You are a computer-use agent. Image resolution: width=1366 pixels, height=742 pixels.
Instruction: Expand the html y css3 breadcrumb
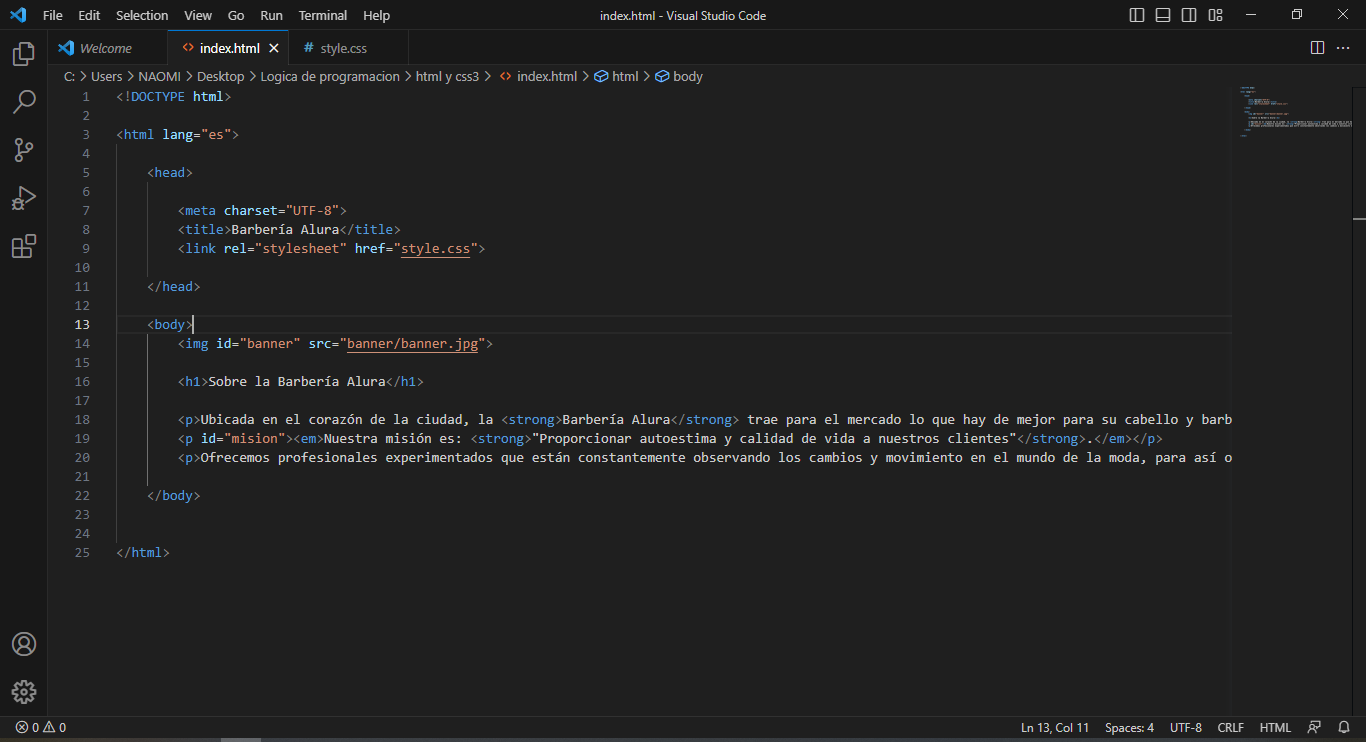point(447,76)
